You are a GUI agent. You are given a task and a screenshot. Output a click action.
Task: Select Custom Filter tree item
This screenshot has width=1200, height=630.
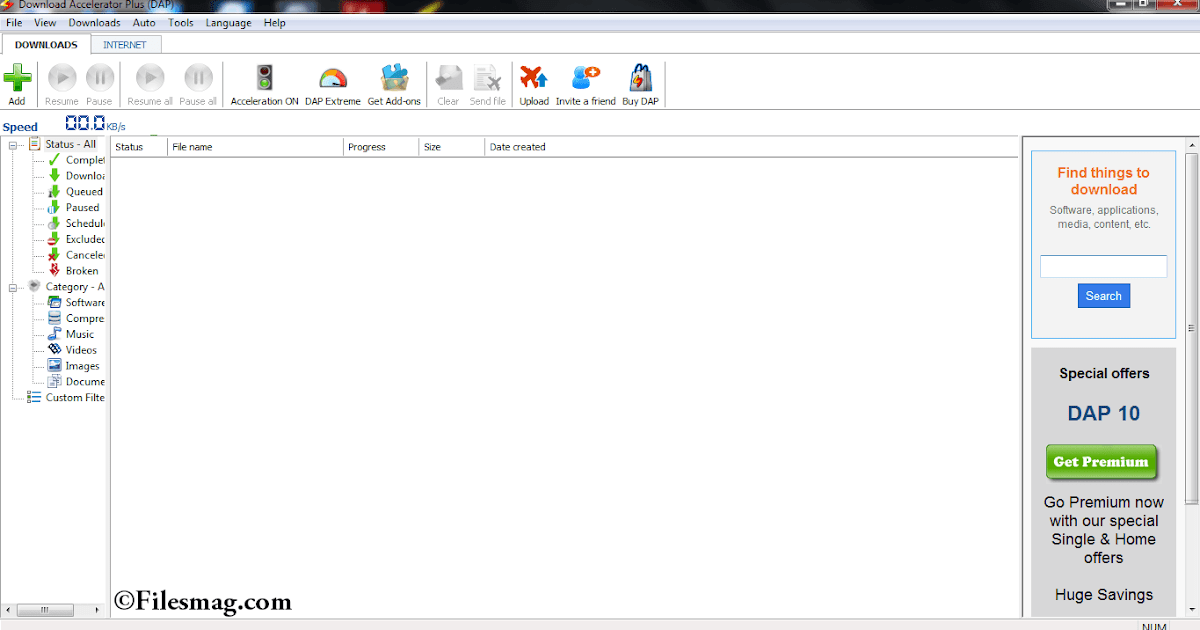66,398
